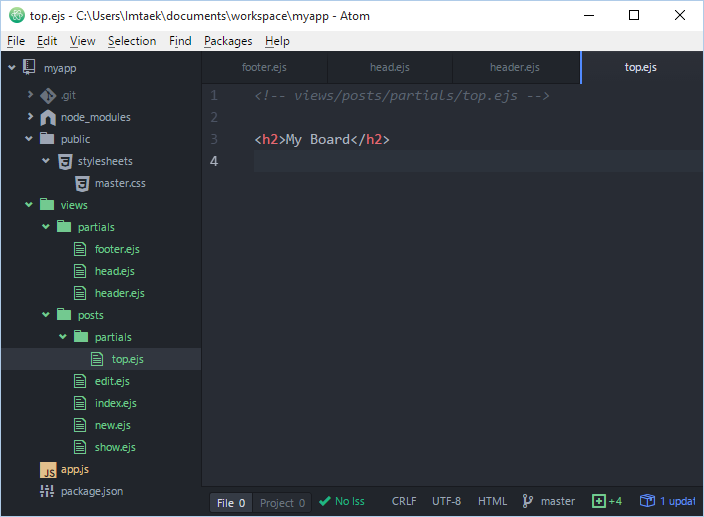Image resolution: width=704 pixels, height=517 pixels.
Task: Click the My Board heading code line
Action: click(322, 139)
